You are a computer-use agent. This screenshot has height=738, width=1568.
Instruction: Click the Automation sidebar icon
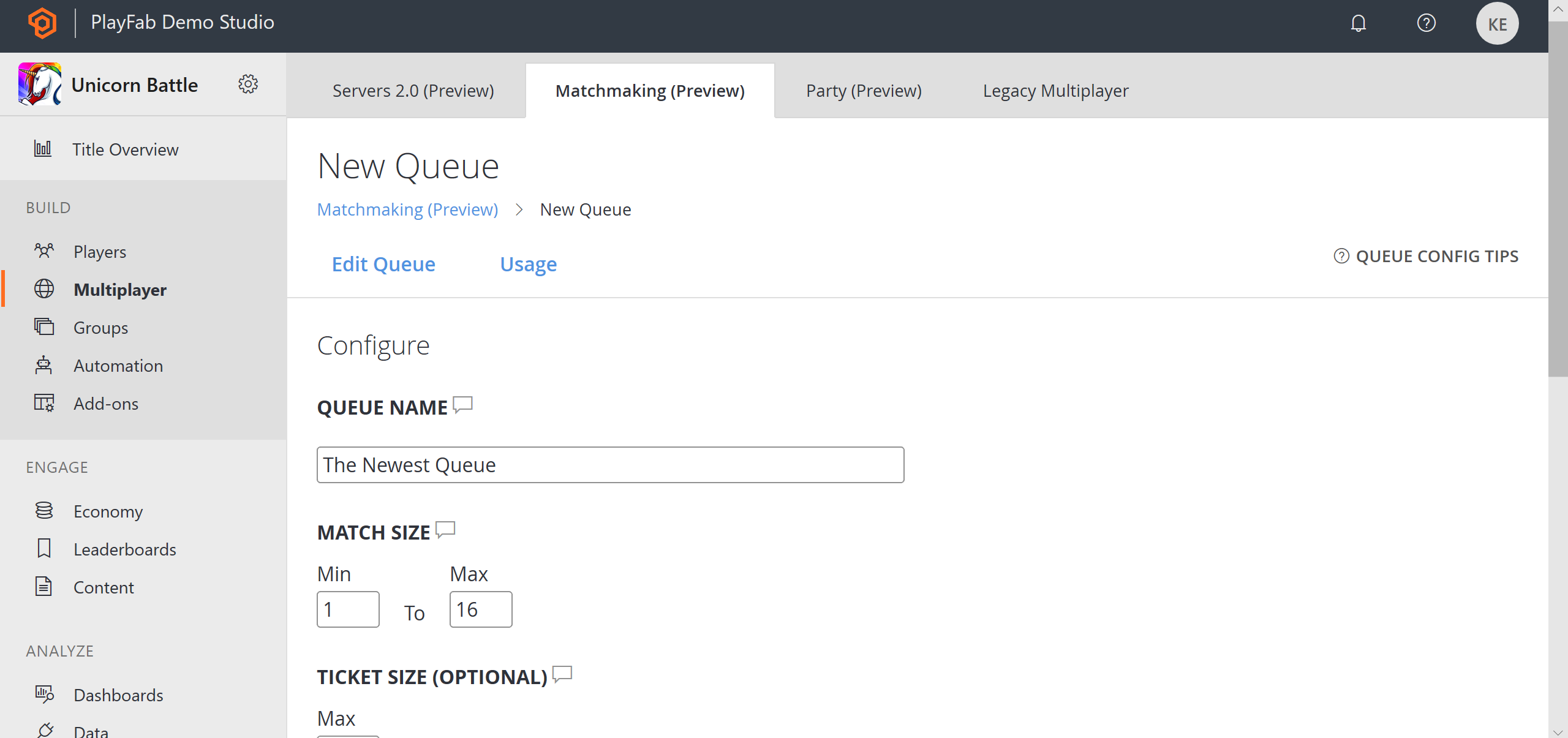(44, 365)
